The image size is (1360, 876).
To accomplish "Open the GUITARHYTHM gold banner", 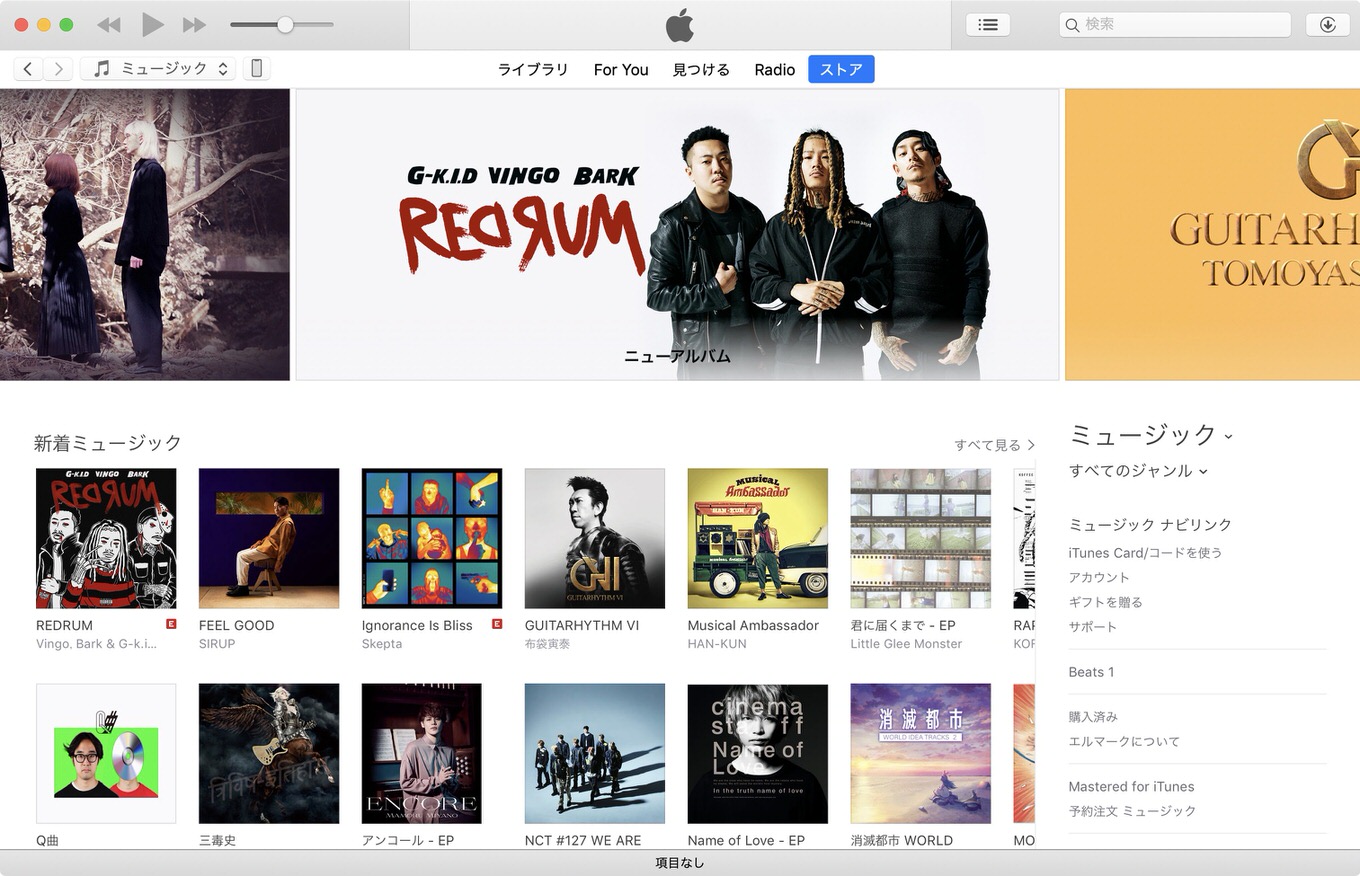I will 1212,235.
